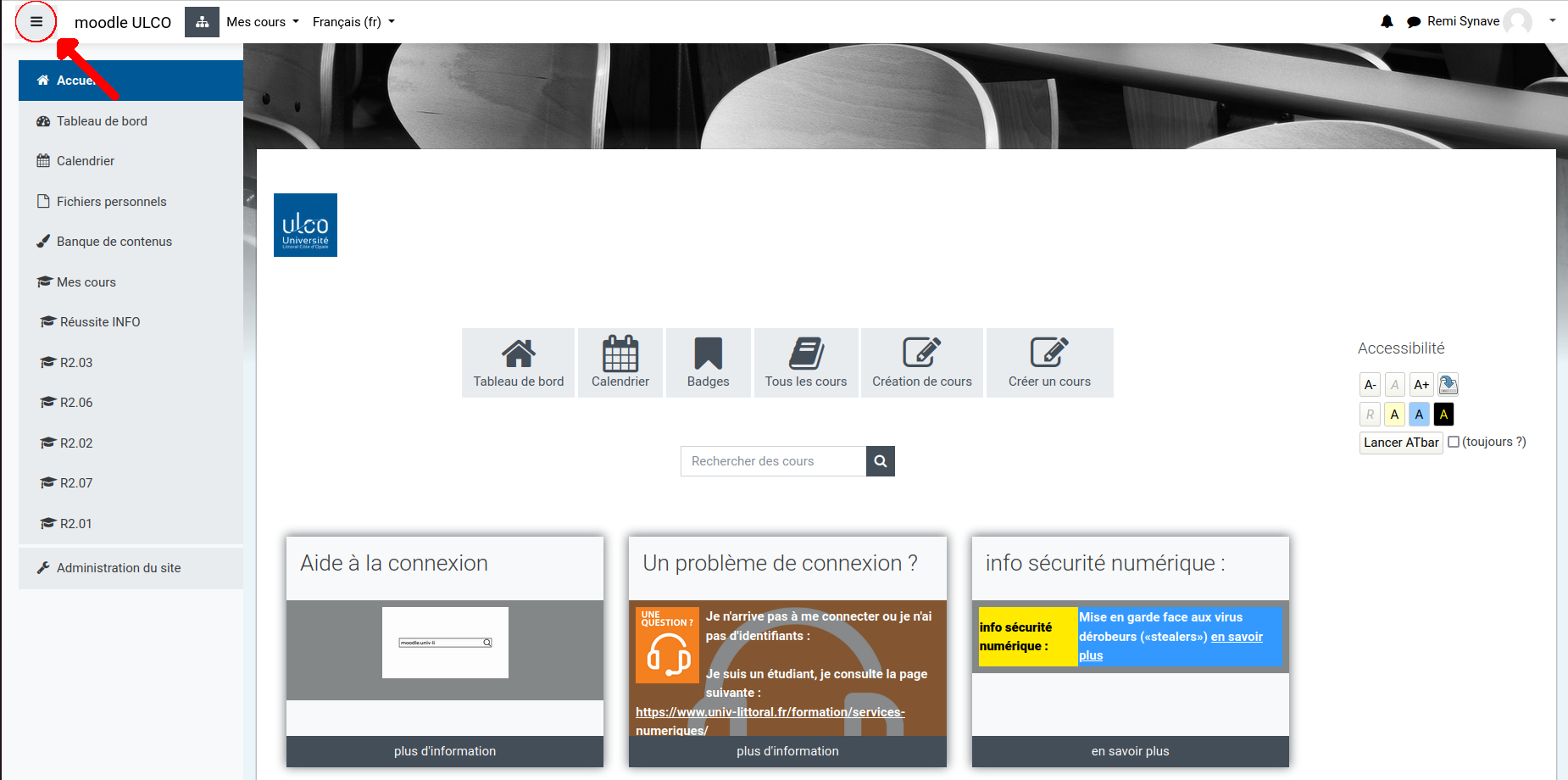Check the ATbar "toujours ?" checkbox

tap(1454, 442)
